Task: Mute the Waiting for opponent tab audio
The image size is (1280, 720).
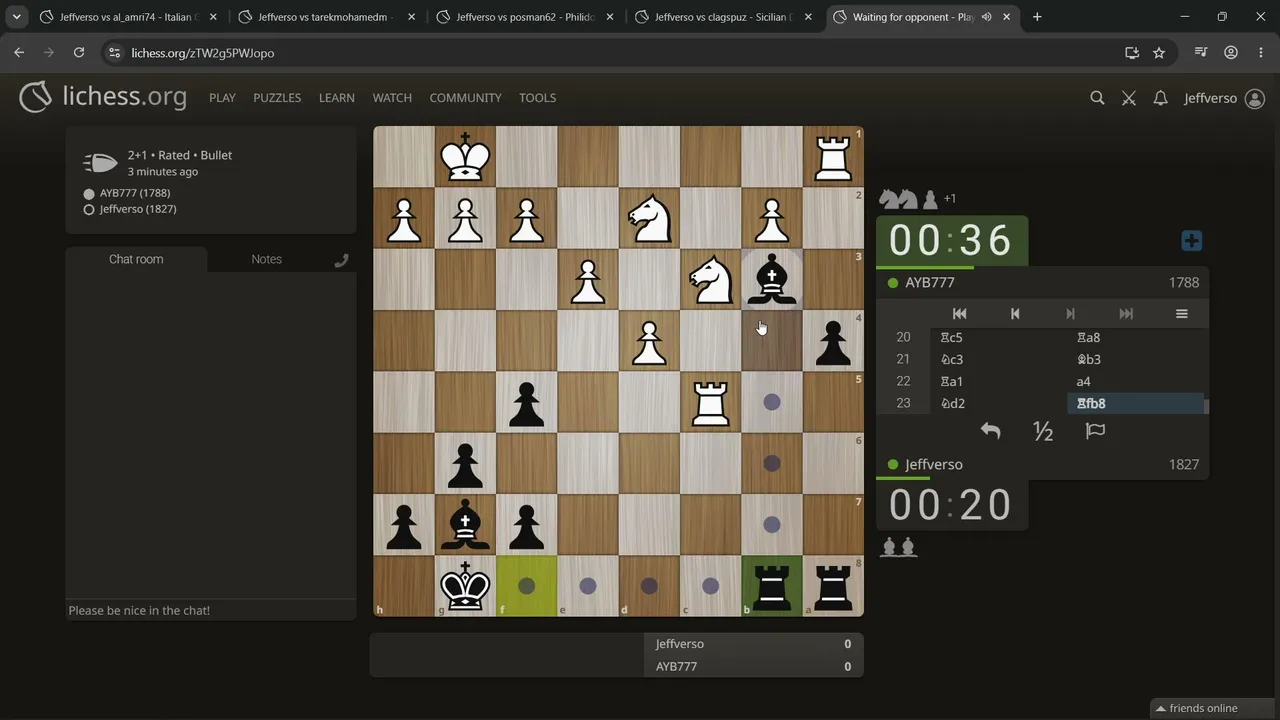Action: [986, 17]
